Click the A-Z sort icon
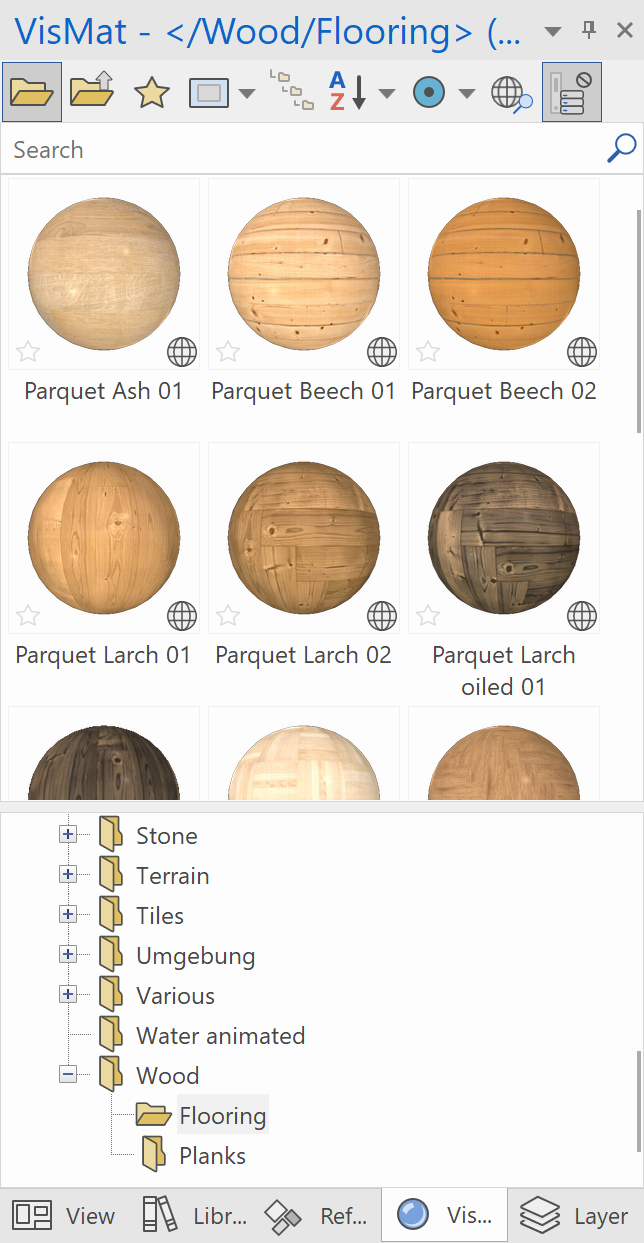The height and width of the screenshot is (1243, 644). pos(347,92)
